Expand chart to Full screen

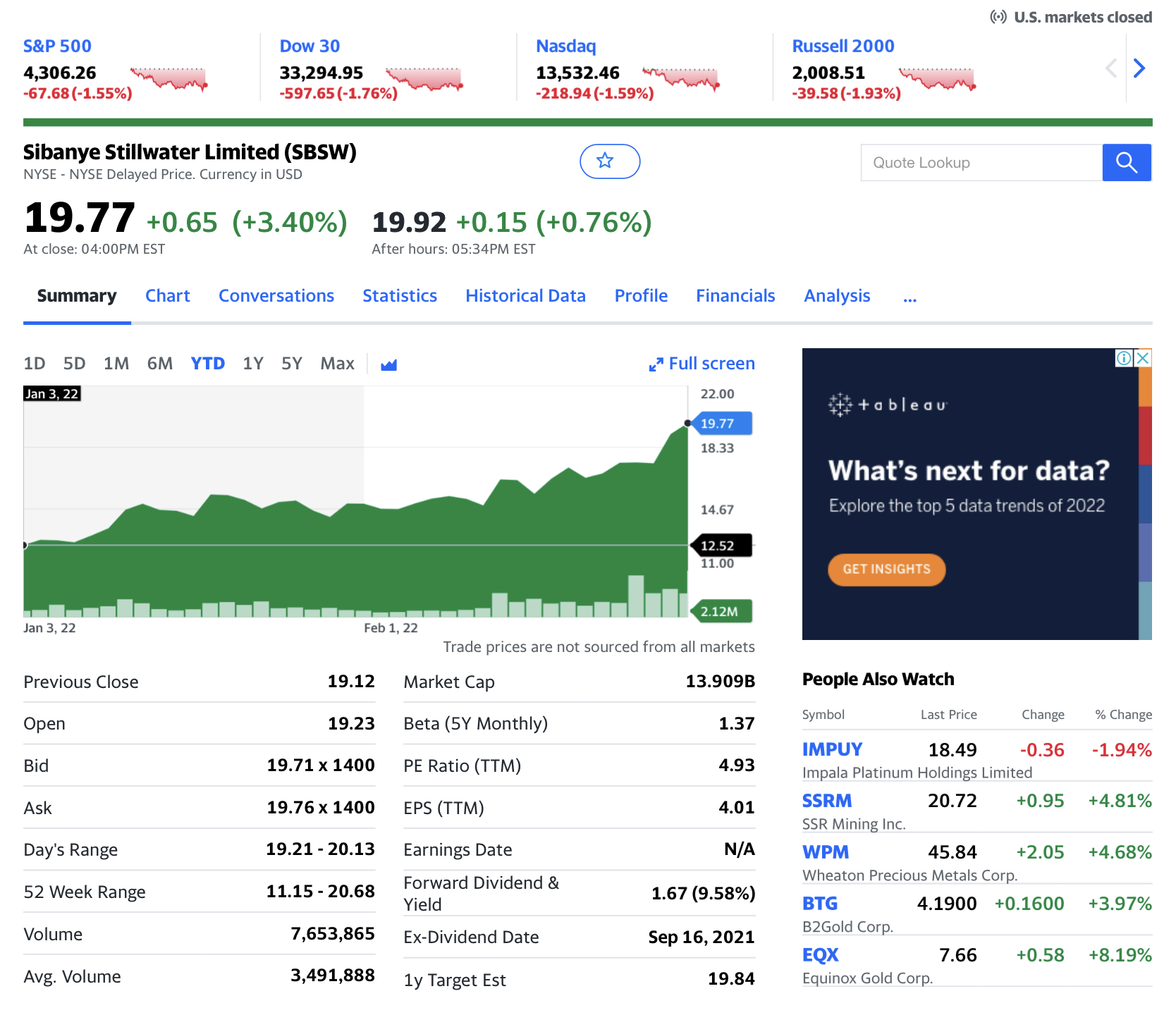(x=702, y=364)
